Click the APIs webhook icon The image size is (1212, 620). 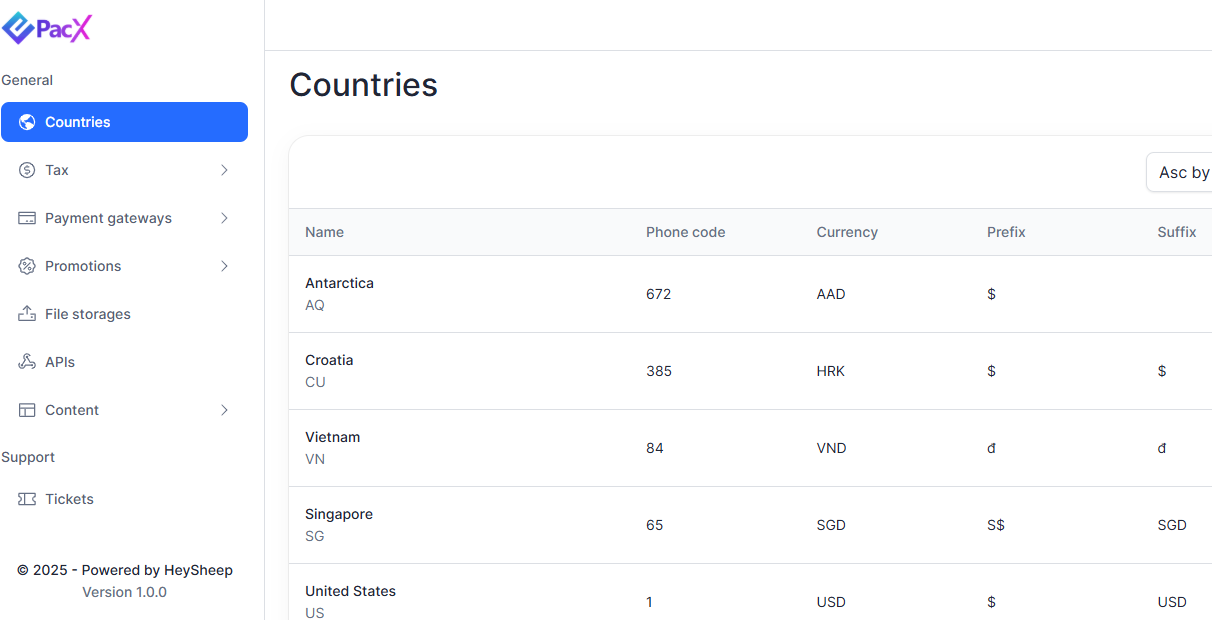tap(27, 362)
